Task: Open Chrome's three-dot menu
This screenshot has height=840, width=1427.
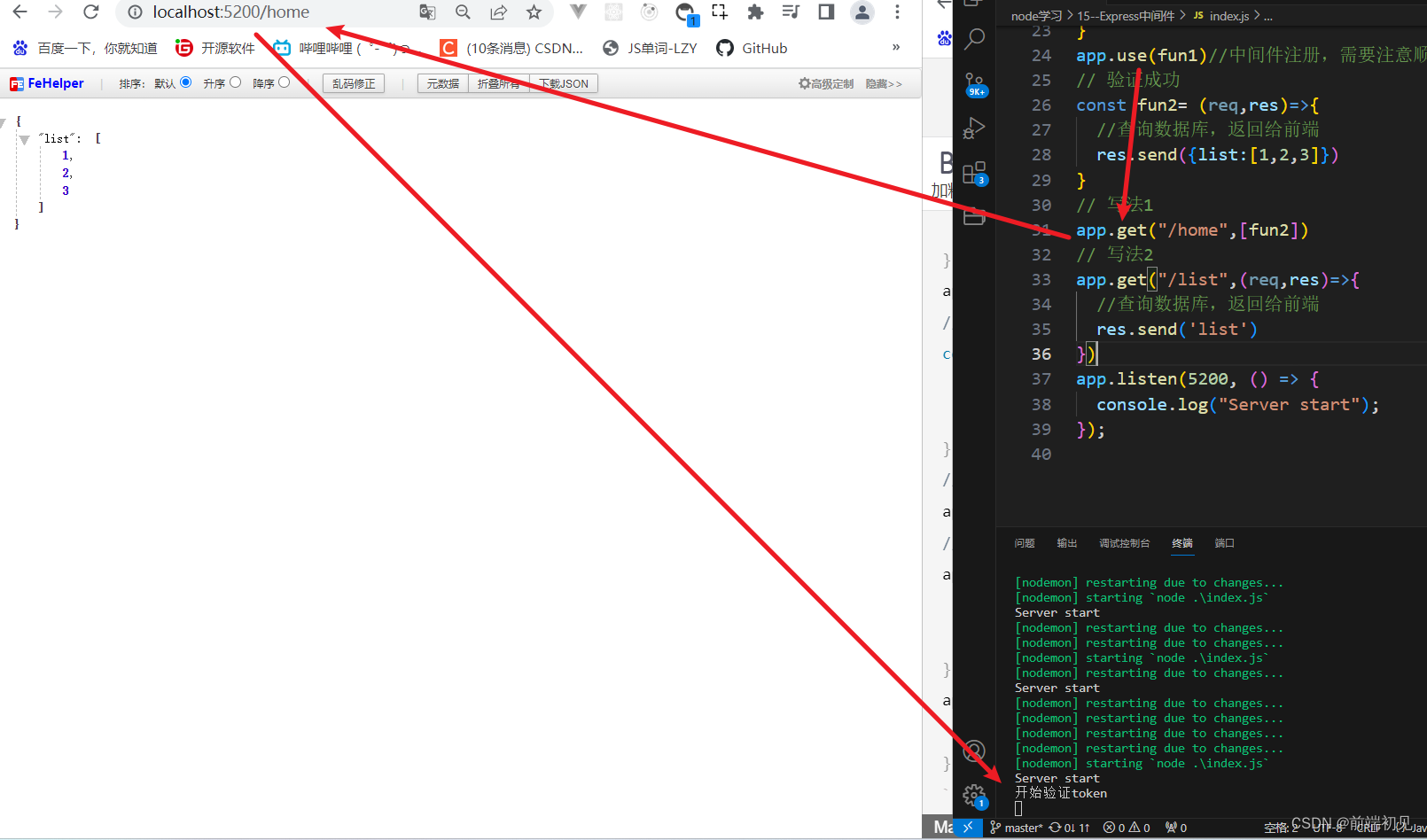Action: click(x=897, y=12)
